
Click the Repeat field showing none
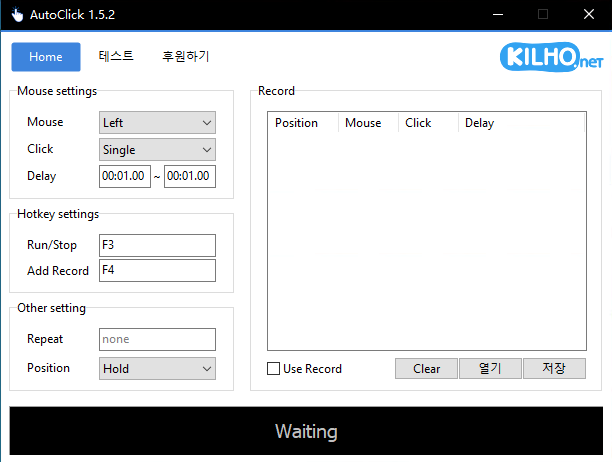click(x=157, y=339)
